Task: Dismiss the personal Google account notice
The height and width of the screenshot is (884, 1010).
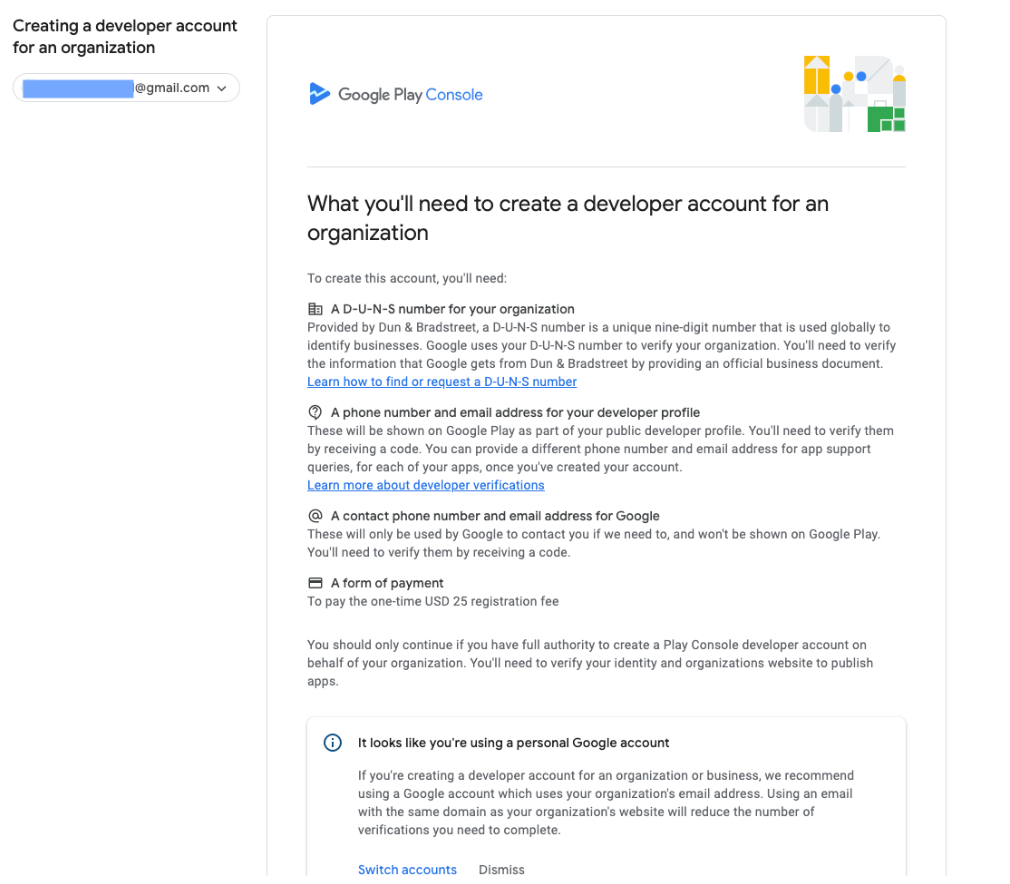Action: tap(501, 869)
